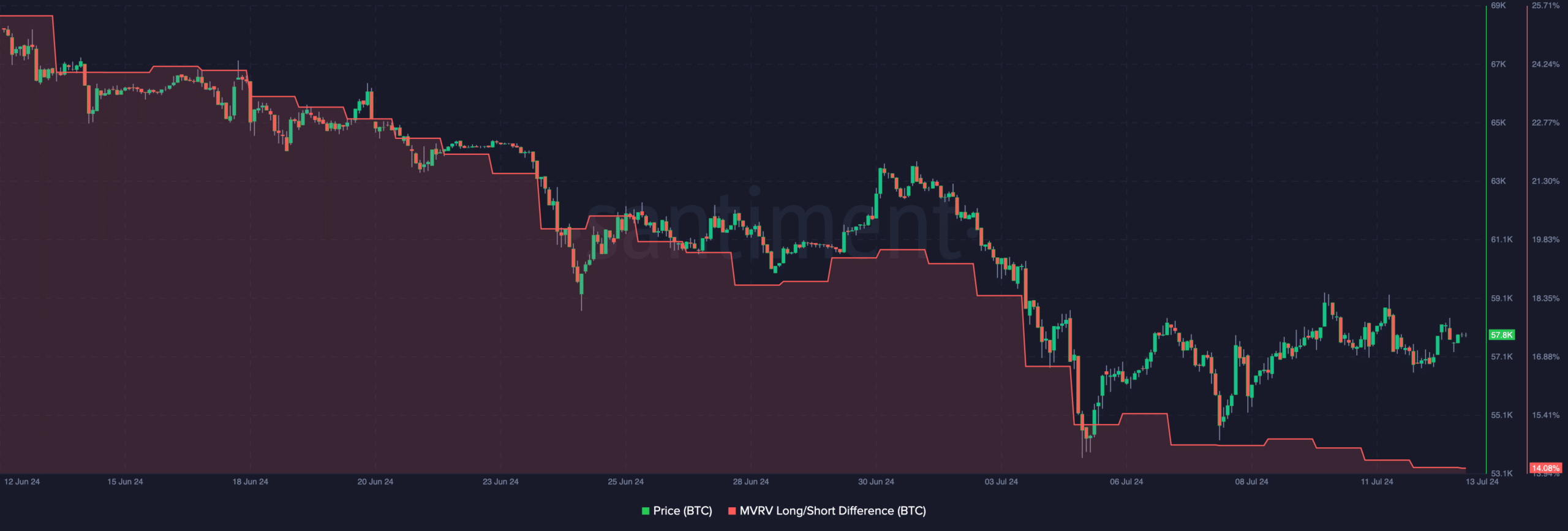Click the 19.83% MVRV axis label
This screenshot has height=531, width=1568.
pos(1546,239)
